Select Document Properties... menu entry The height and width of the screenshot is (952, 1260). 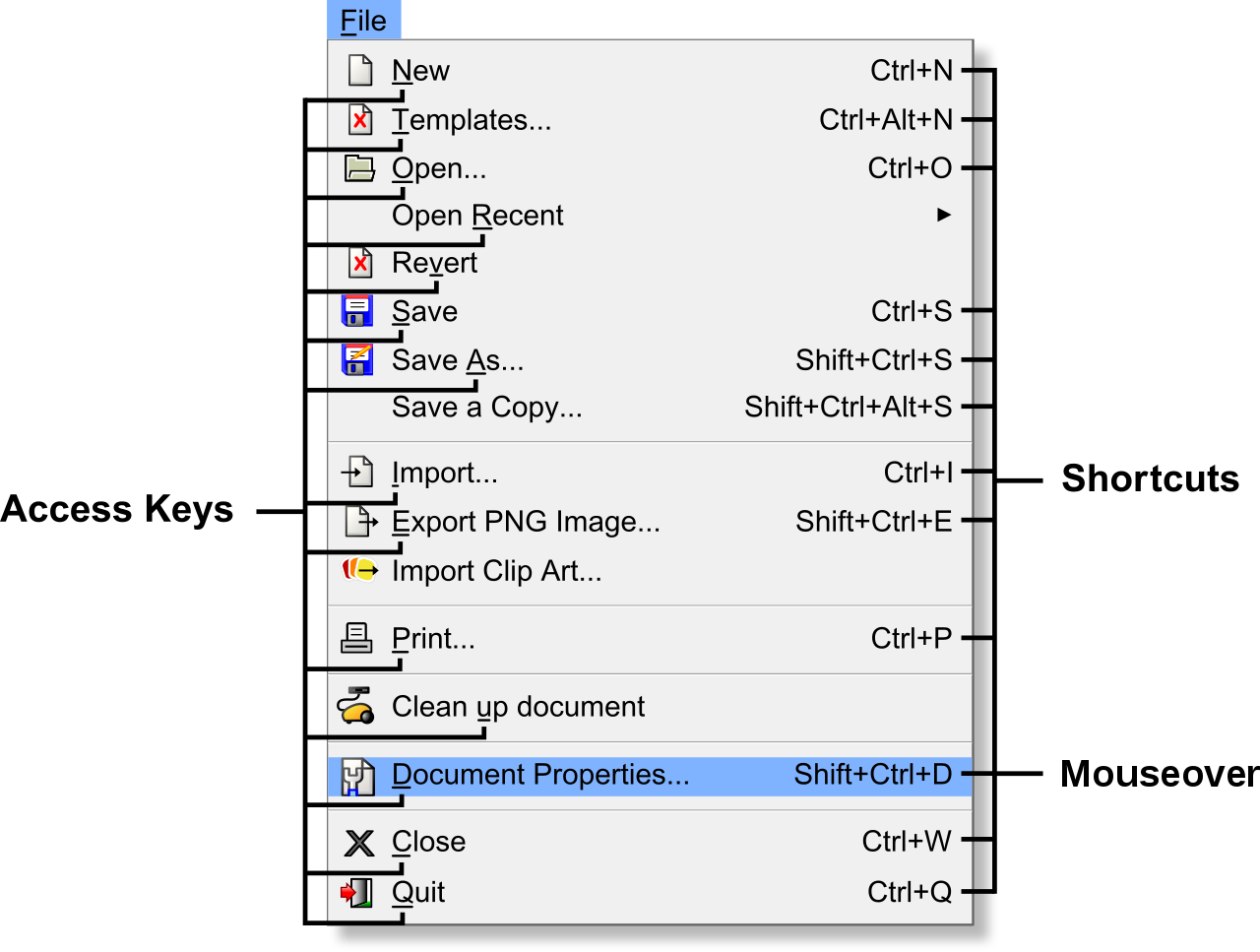click(x=540, y=776)
